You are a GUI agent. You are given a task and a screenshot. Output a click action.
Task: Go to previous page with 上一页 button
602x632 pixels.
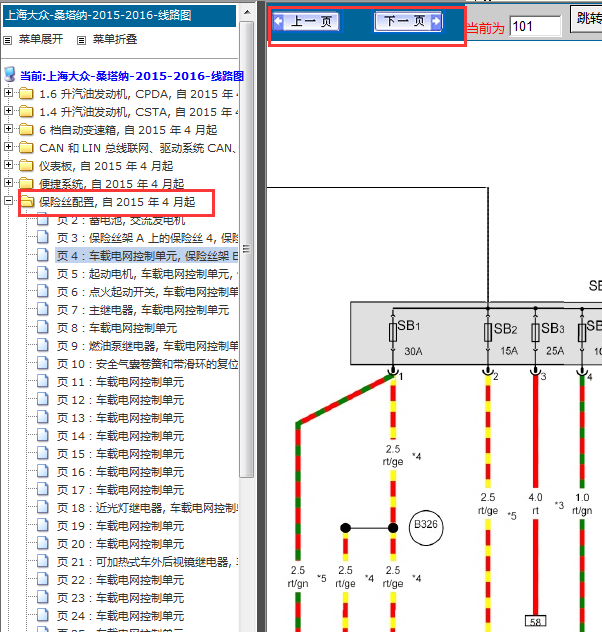(306, 22)
